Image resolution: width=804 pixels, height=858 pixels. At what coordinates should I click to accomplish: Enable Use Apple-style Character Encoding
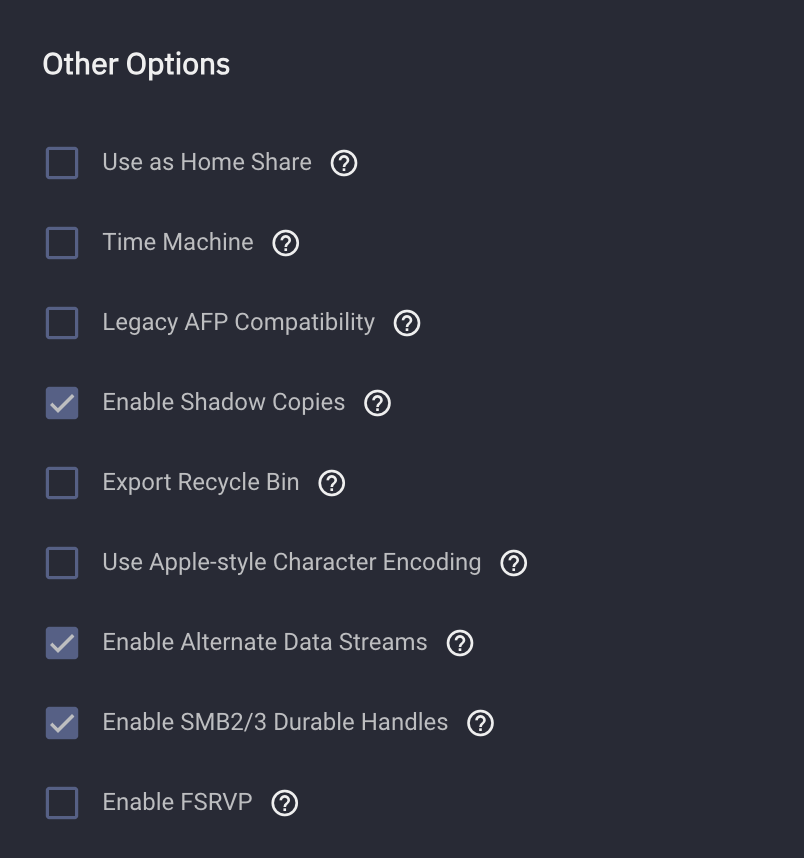tap(61, 563)
